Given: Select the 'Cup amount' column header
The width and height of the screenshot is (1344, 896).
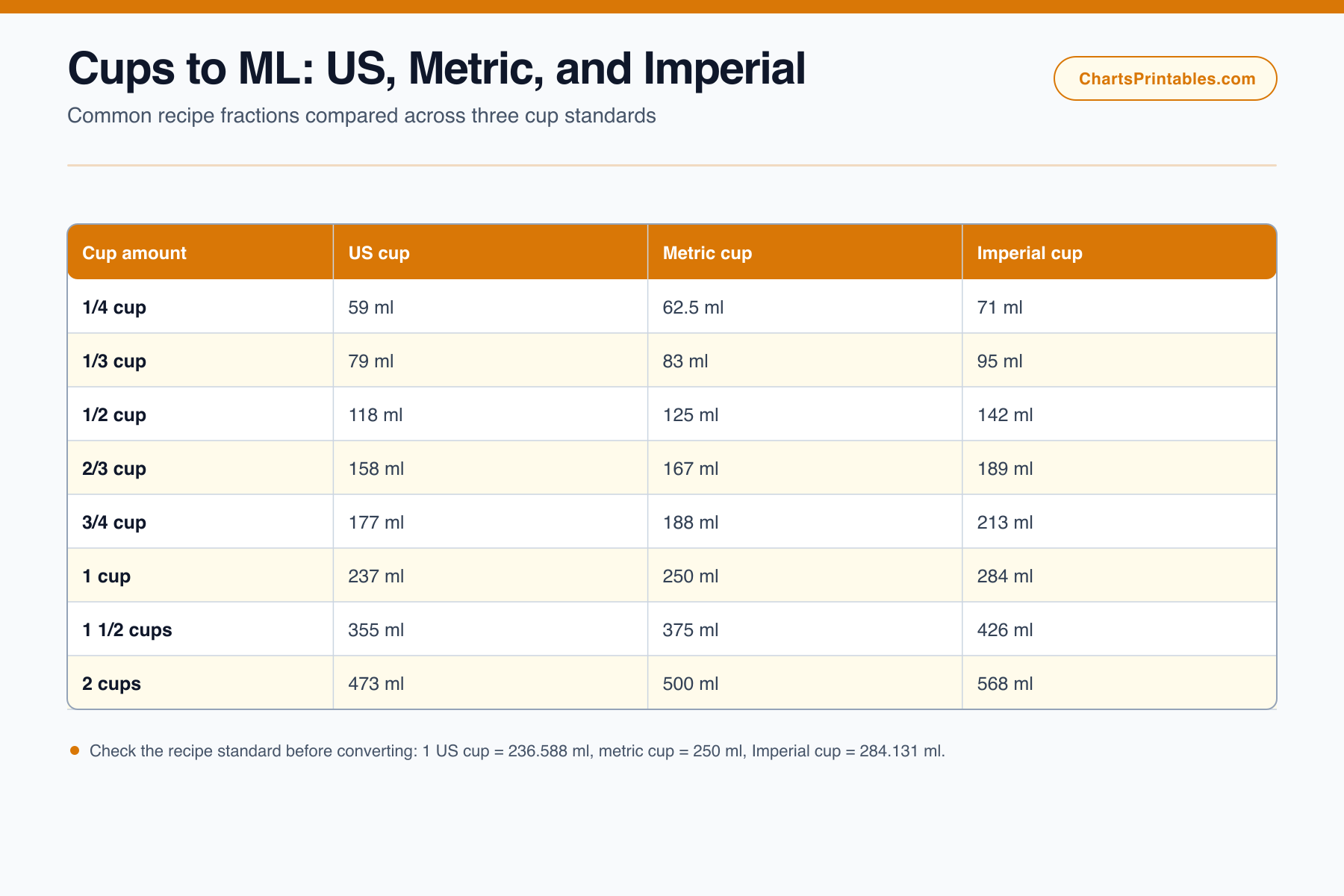Looking at the screenshot, I should 200,252.
